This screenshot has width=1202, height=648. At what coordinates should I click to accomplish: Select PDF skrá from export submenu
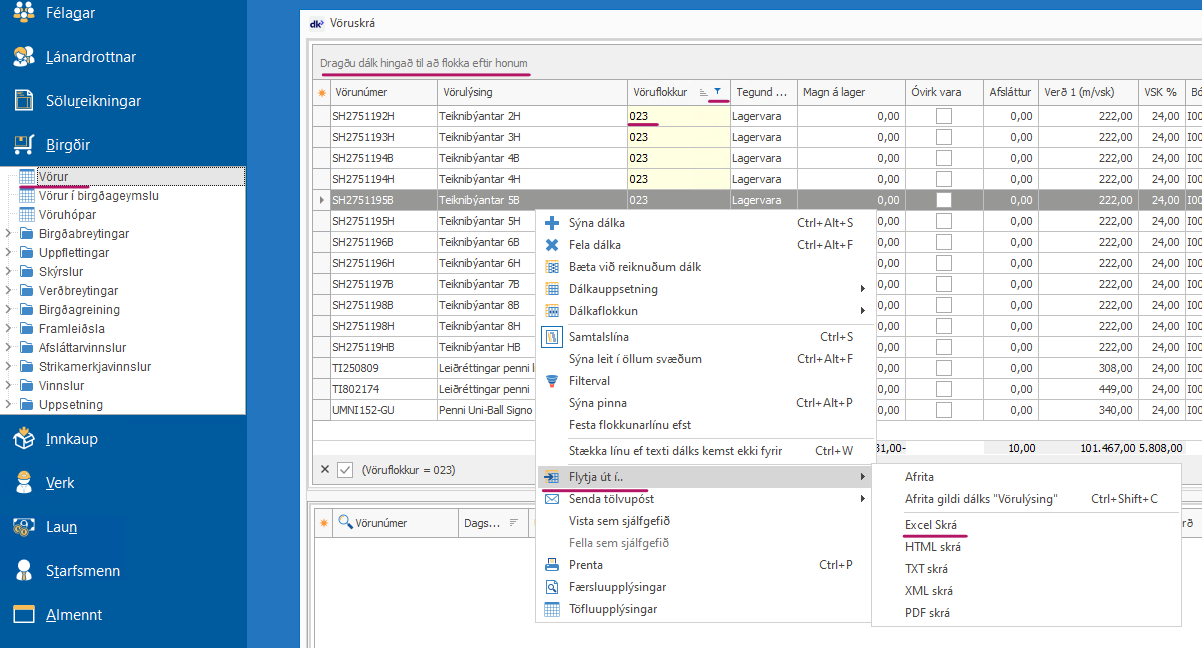(927, 613)
